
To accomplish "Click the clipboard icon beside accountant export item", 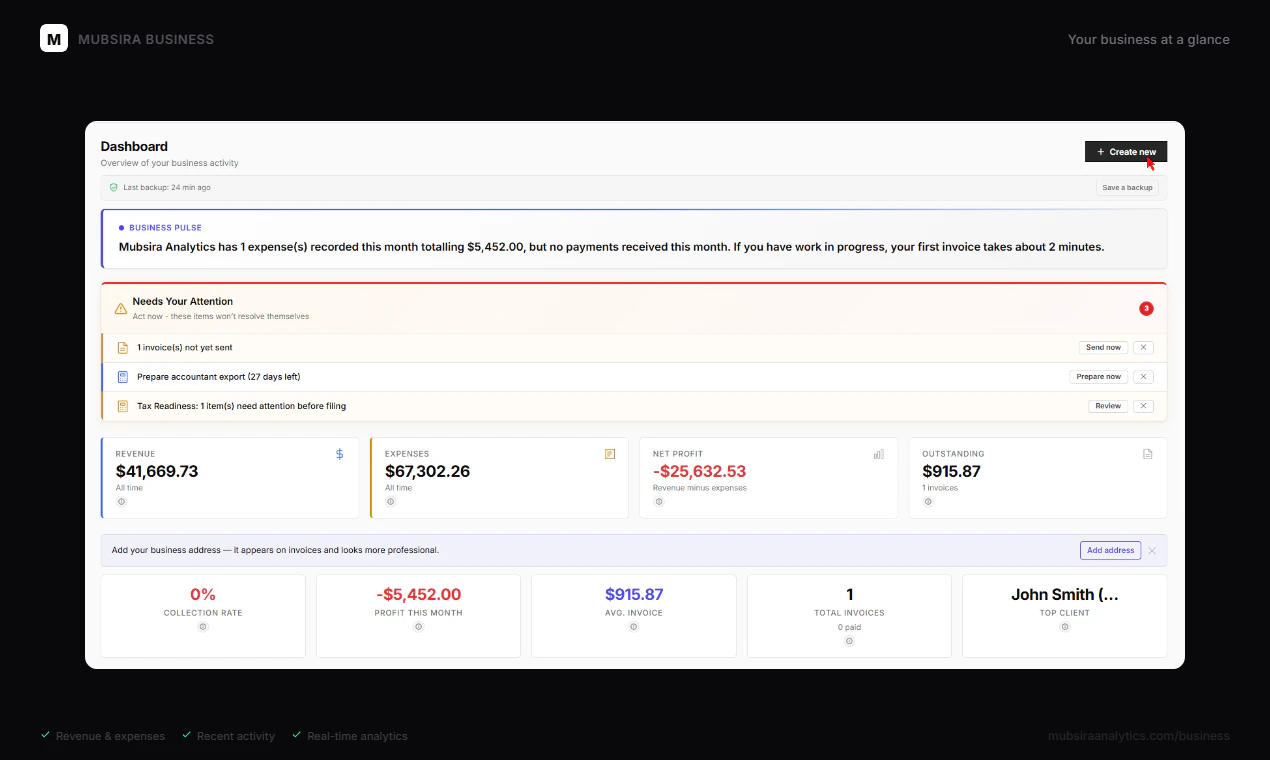I will tap(124, 376).
